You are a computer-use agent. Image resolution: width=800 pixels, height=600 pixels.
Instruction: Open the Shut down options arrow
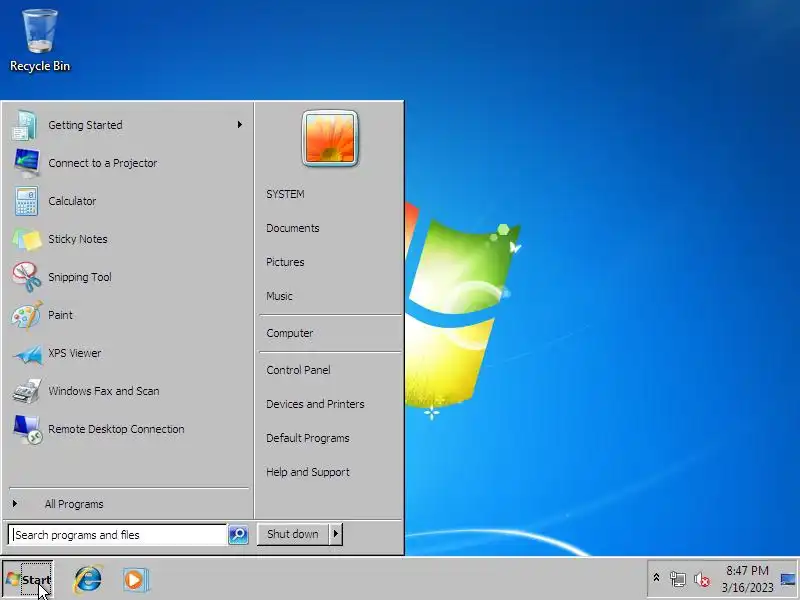pos(336,534)
